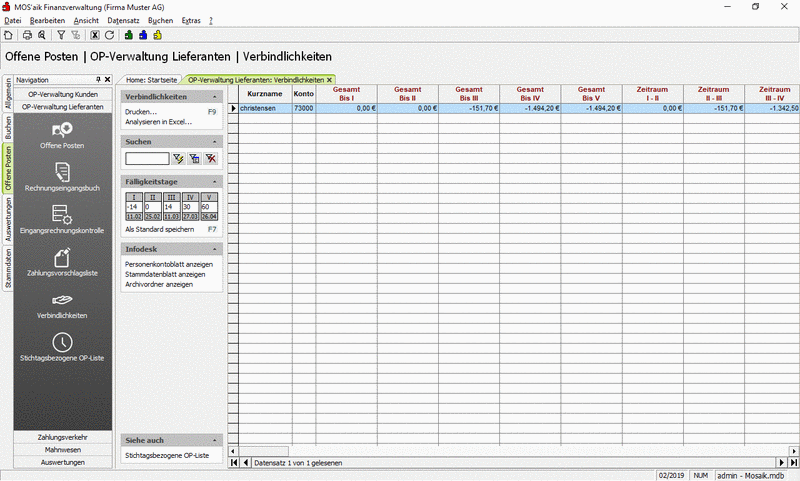Screen dimensions: 800x481
Task: Remove search filter red X icon
Action: click(x=211, y=159)
